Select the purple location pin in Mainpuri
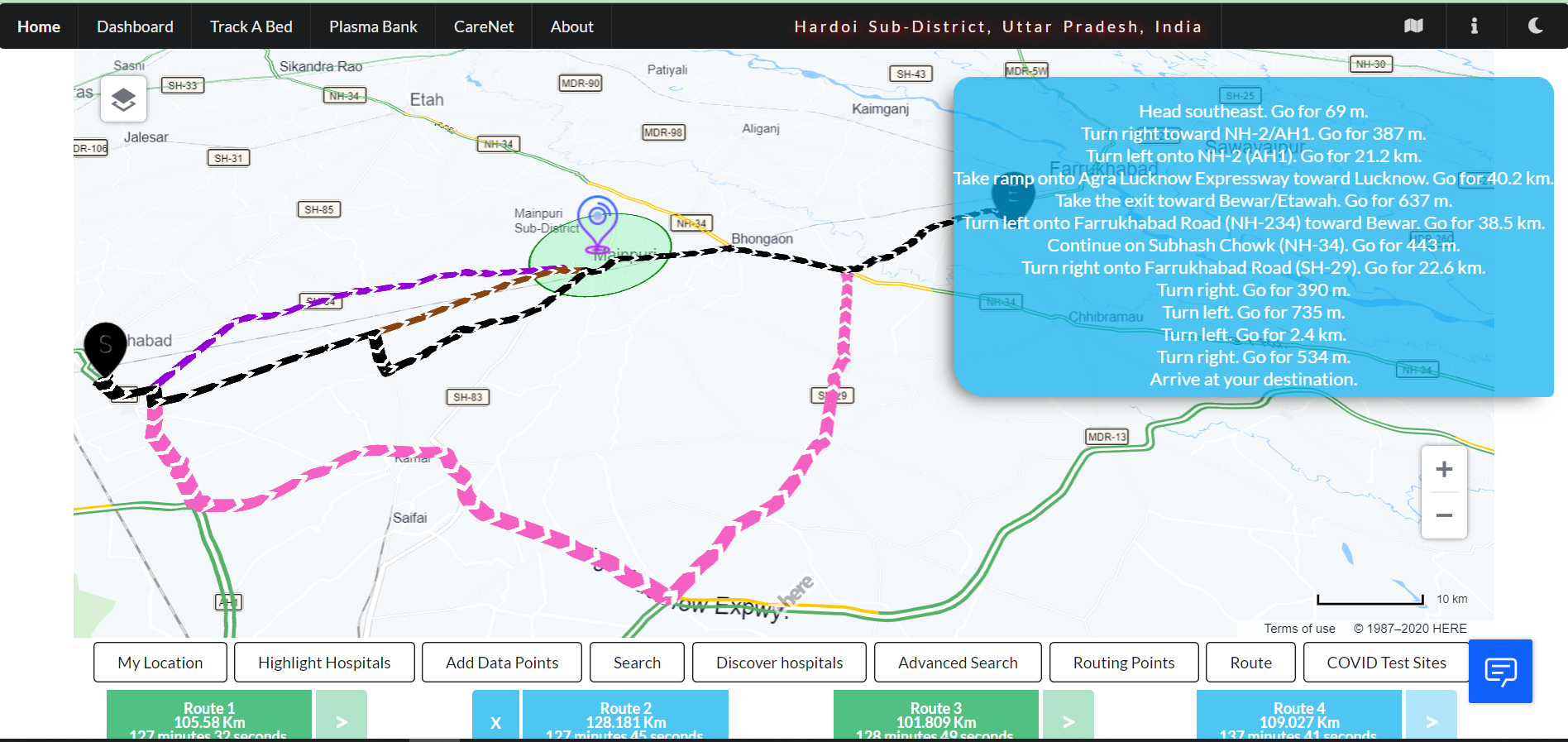 click(597, 224)
